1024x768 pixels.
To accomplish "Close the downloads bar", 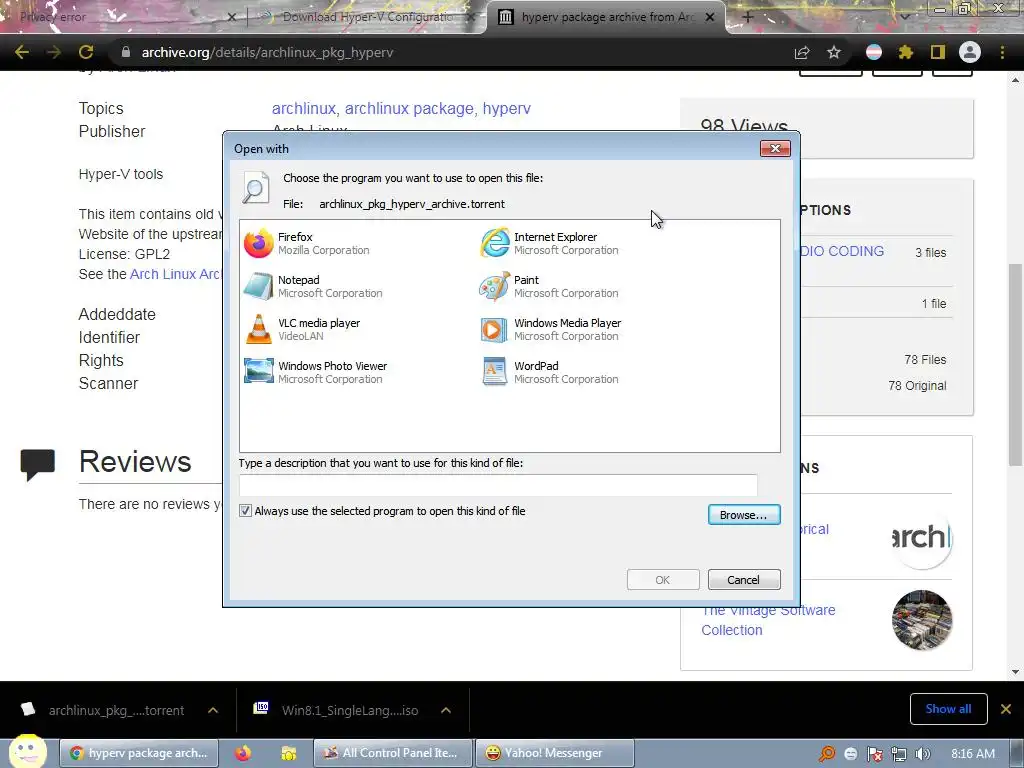I will click(x=1006, y=709).
